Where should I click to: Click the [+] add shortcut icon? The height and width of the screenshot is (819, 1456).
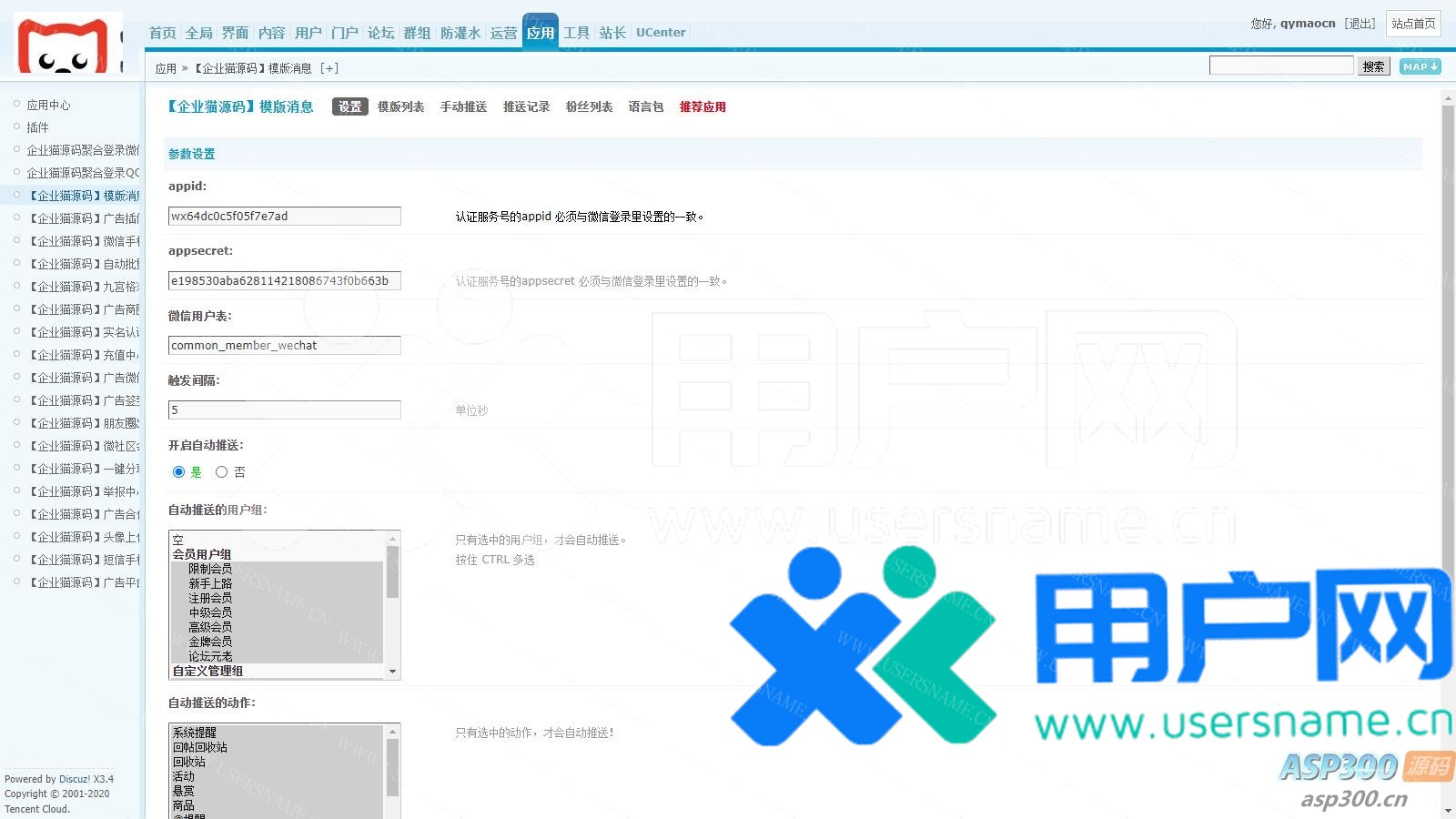pyautogui.click(x=329, y=68)
